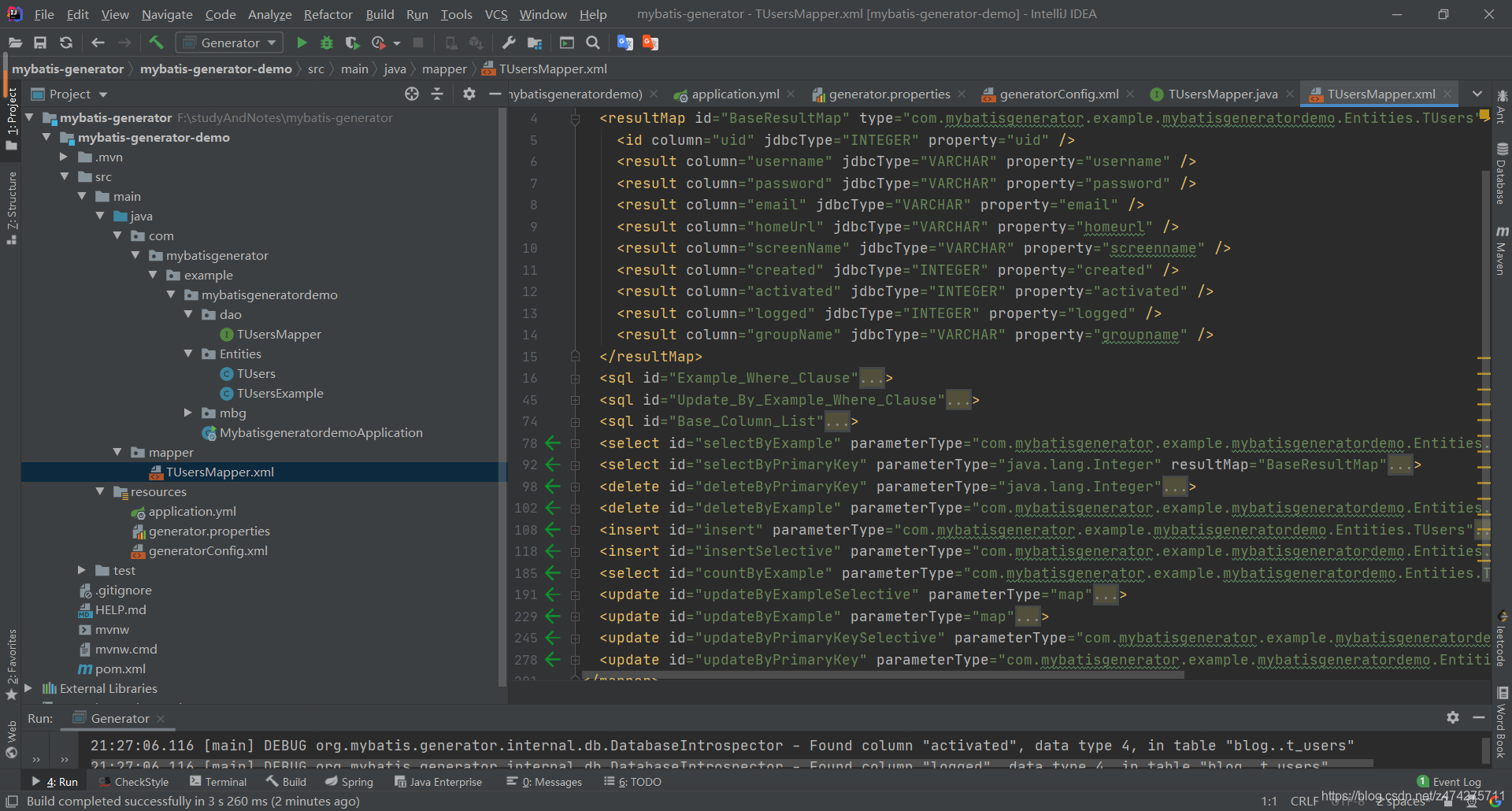Viewport: 1512px width, 811px height.
Task: Click the Save All disk icon
Action: 40,43
